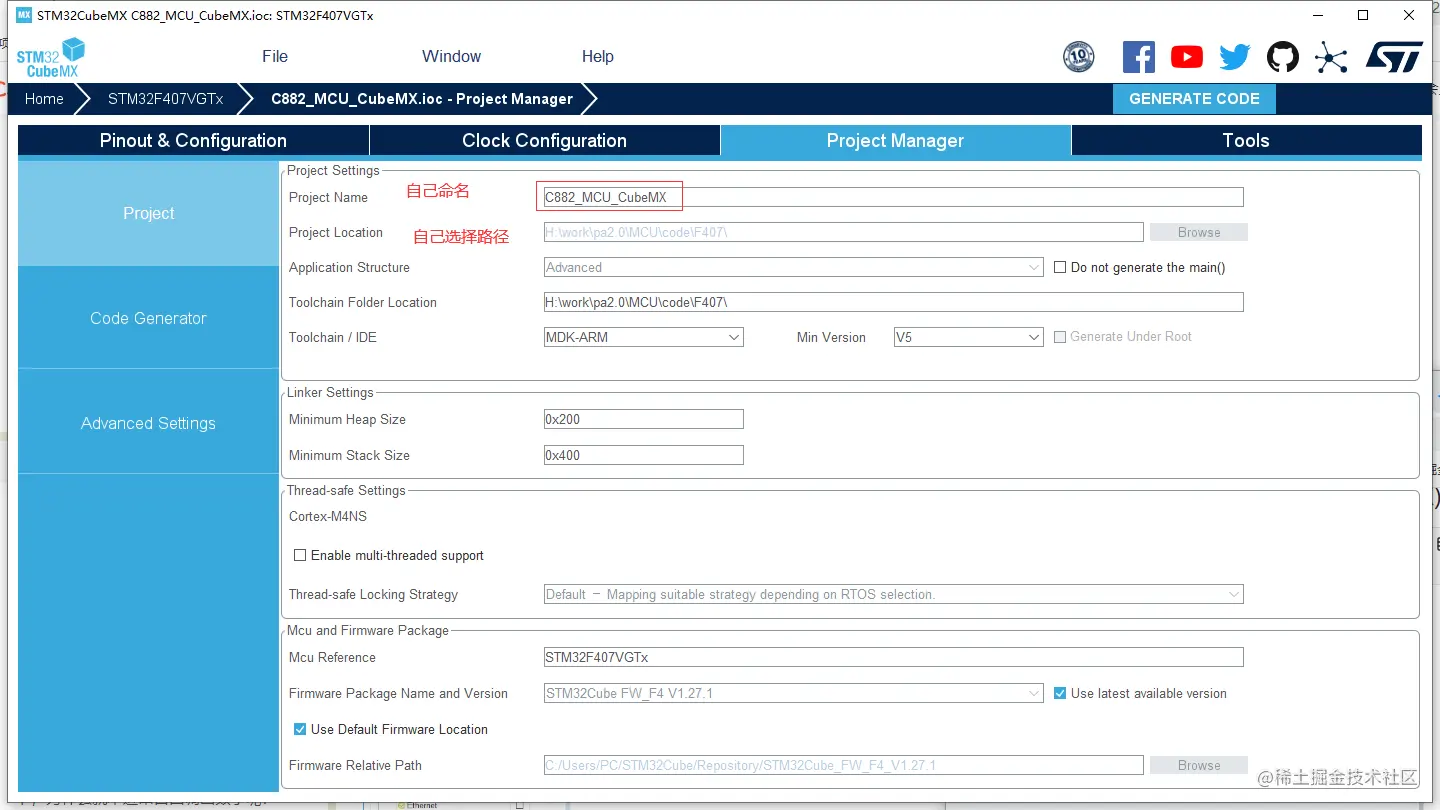Open the File menu

point(275,56)
